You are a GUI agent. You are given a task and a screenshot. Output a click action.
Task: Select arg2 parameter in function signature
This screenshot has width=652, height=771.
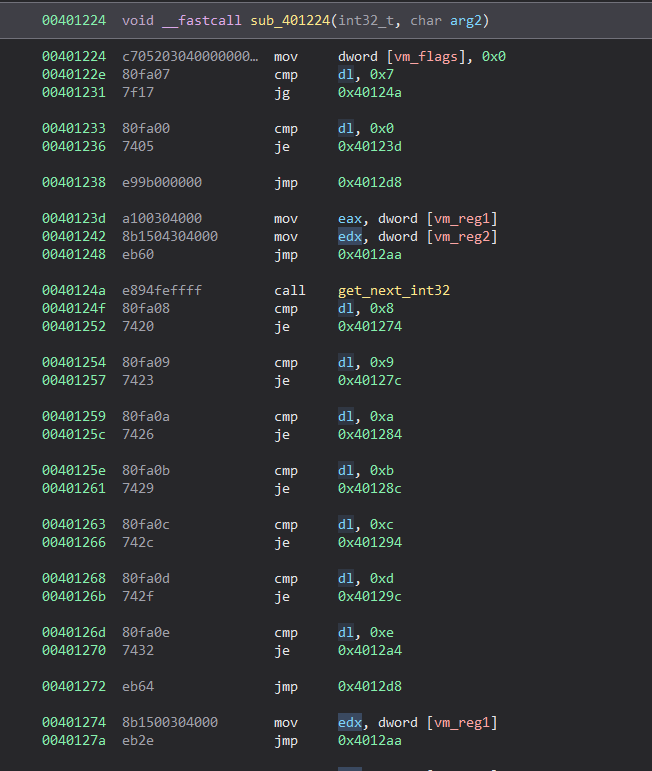pyautogui.click(x=441, y=20)
